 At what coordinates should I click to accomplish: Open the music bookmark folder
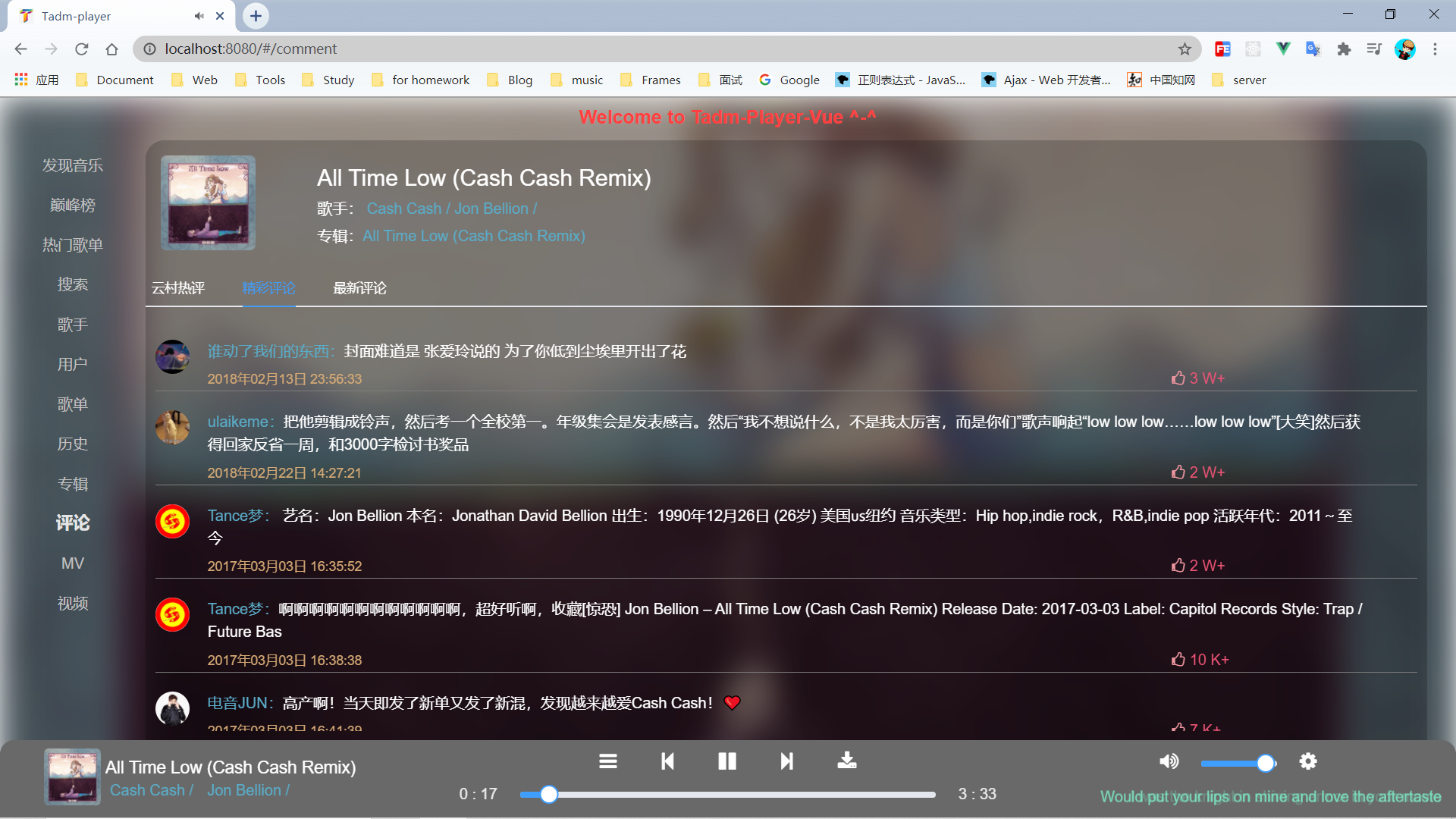pos(578,80)
